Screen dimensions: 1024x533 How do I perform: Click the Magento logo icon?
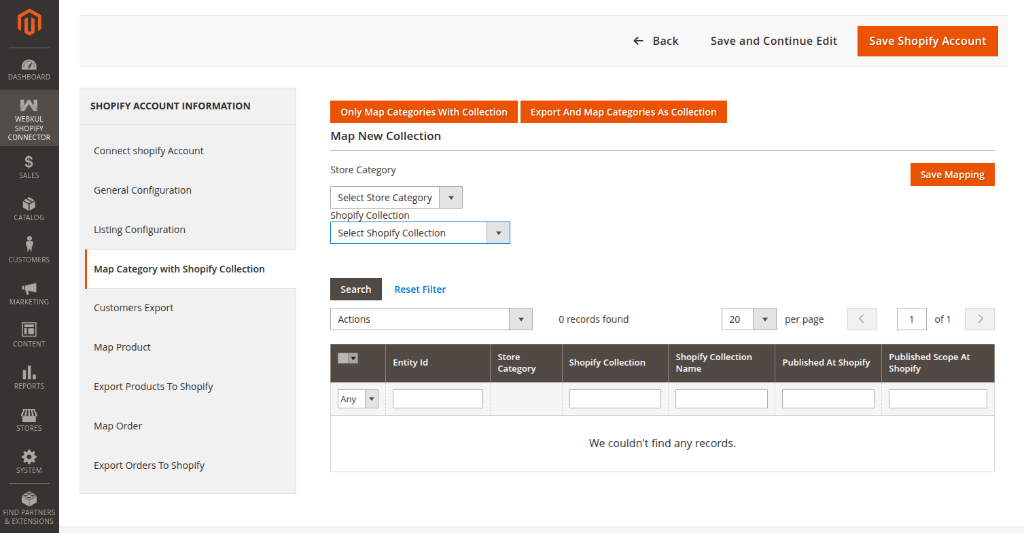pos(29,22)
